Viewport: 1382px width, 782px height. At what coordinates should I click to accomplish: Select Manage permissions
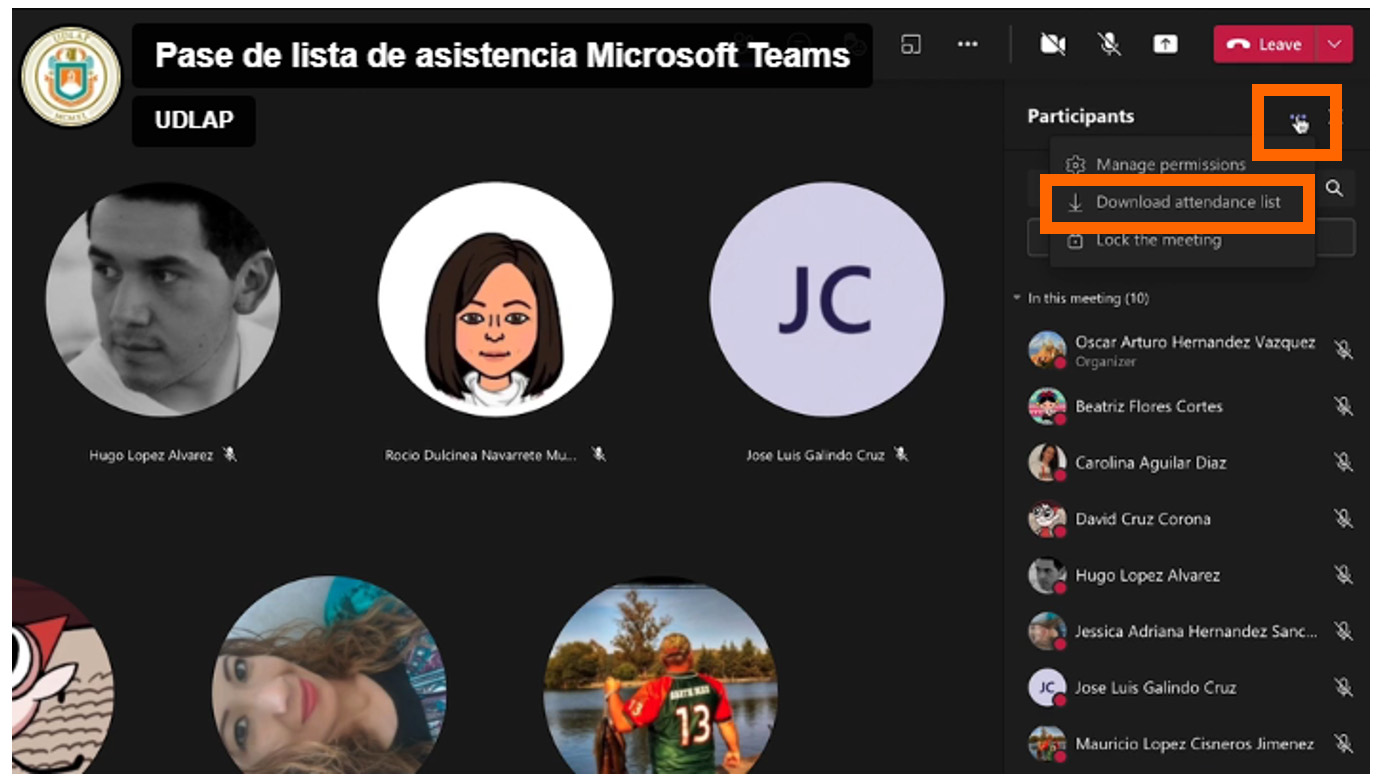1170,164
